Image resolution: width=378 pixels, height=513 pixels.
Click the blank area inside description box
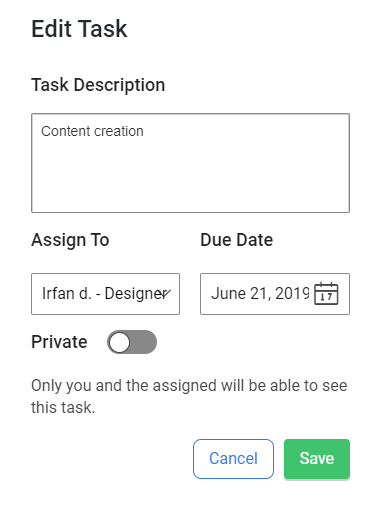point(190,177)
